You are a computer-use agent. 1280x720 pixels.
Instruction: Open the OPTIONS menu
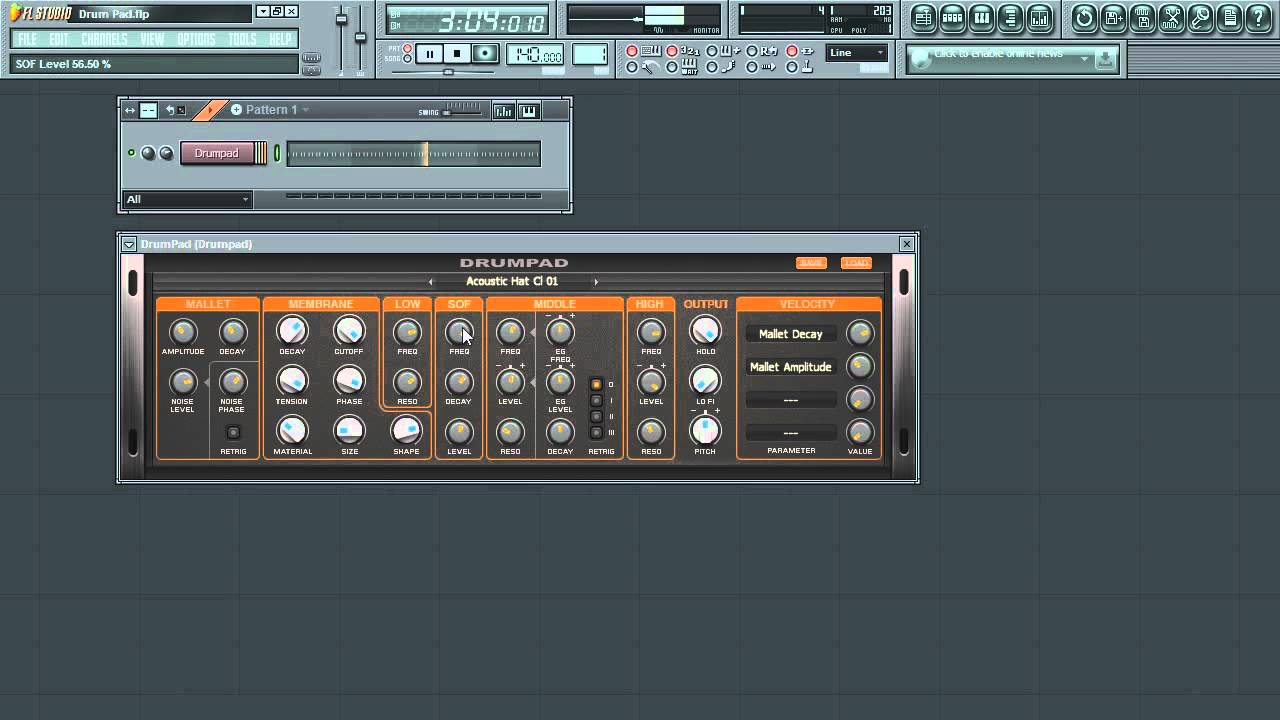(196, 39)
